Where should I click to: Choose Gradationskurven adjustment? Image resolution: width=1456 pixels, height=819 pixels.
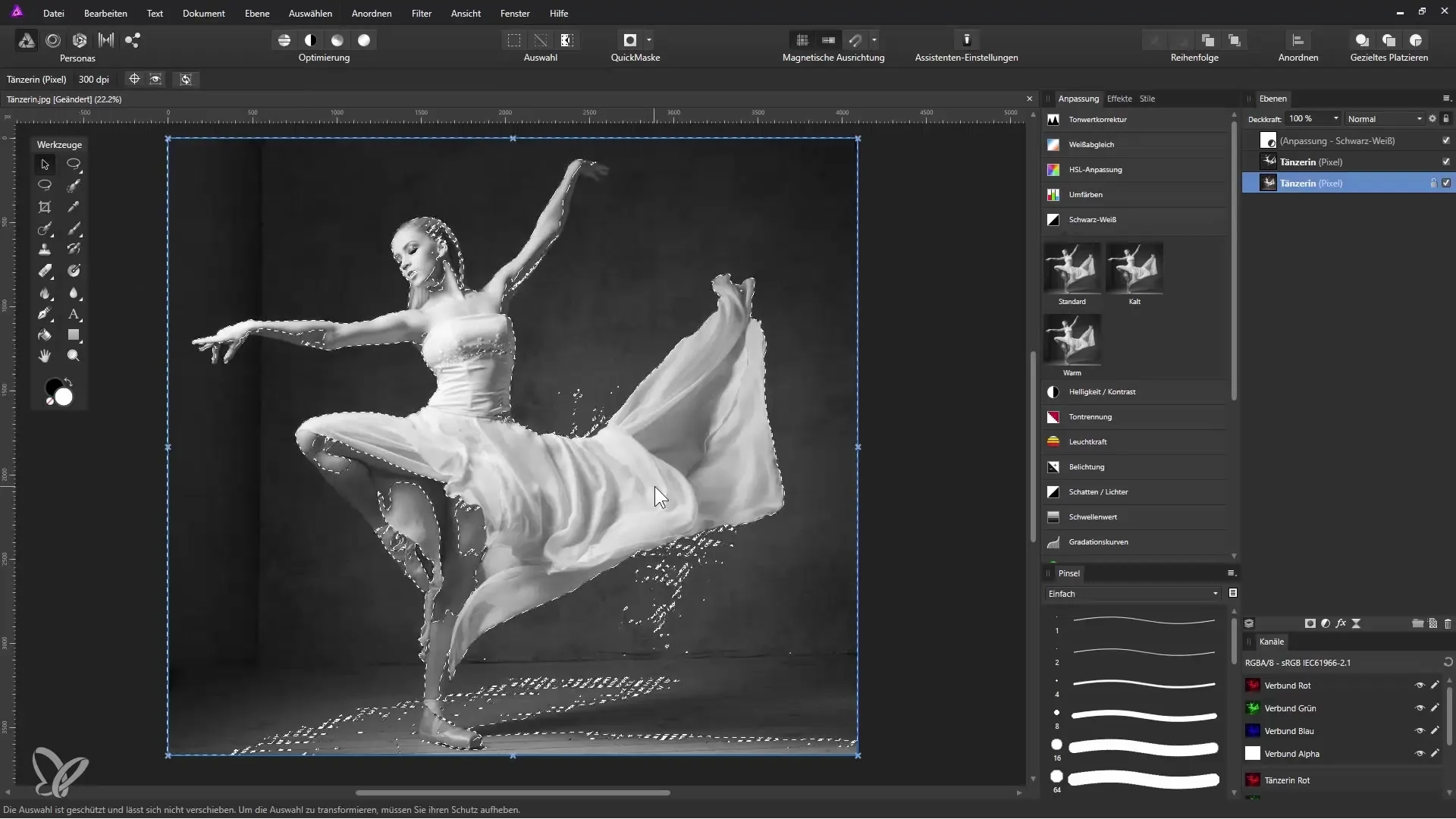pyautogui.click(x=1135, y=542)
